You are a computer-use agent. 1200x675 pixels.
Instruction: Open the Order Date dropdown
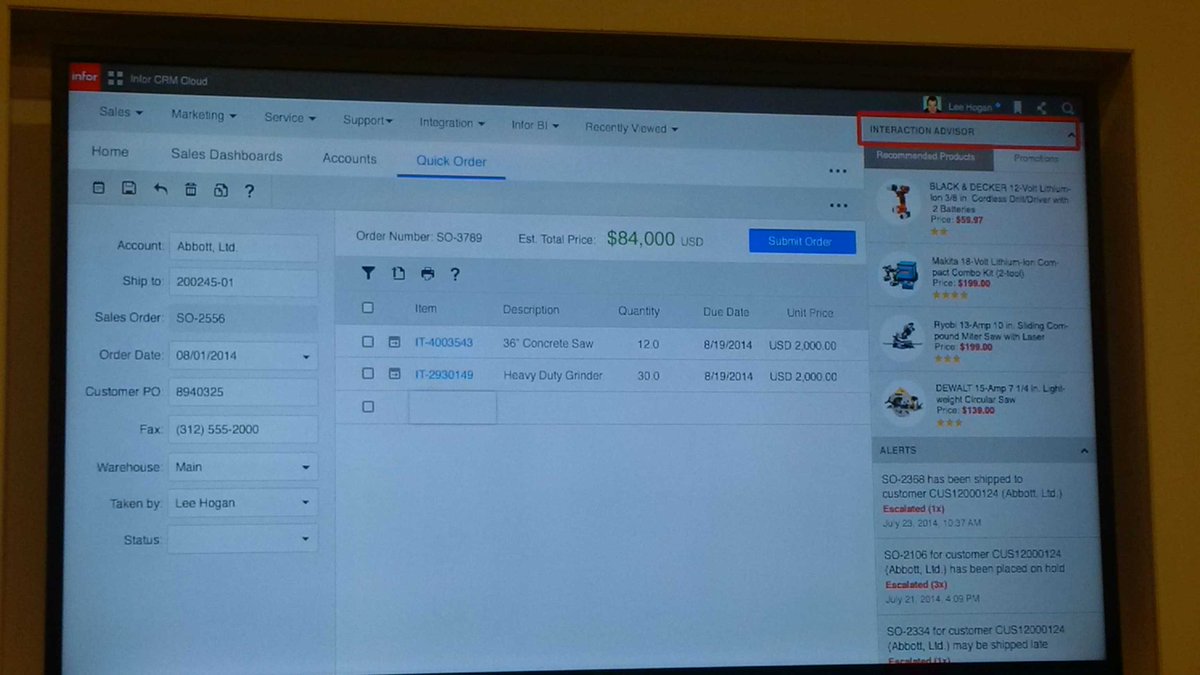pos(306,357)
